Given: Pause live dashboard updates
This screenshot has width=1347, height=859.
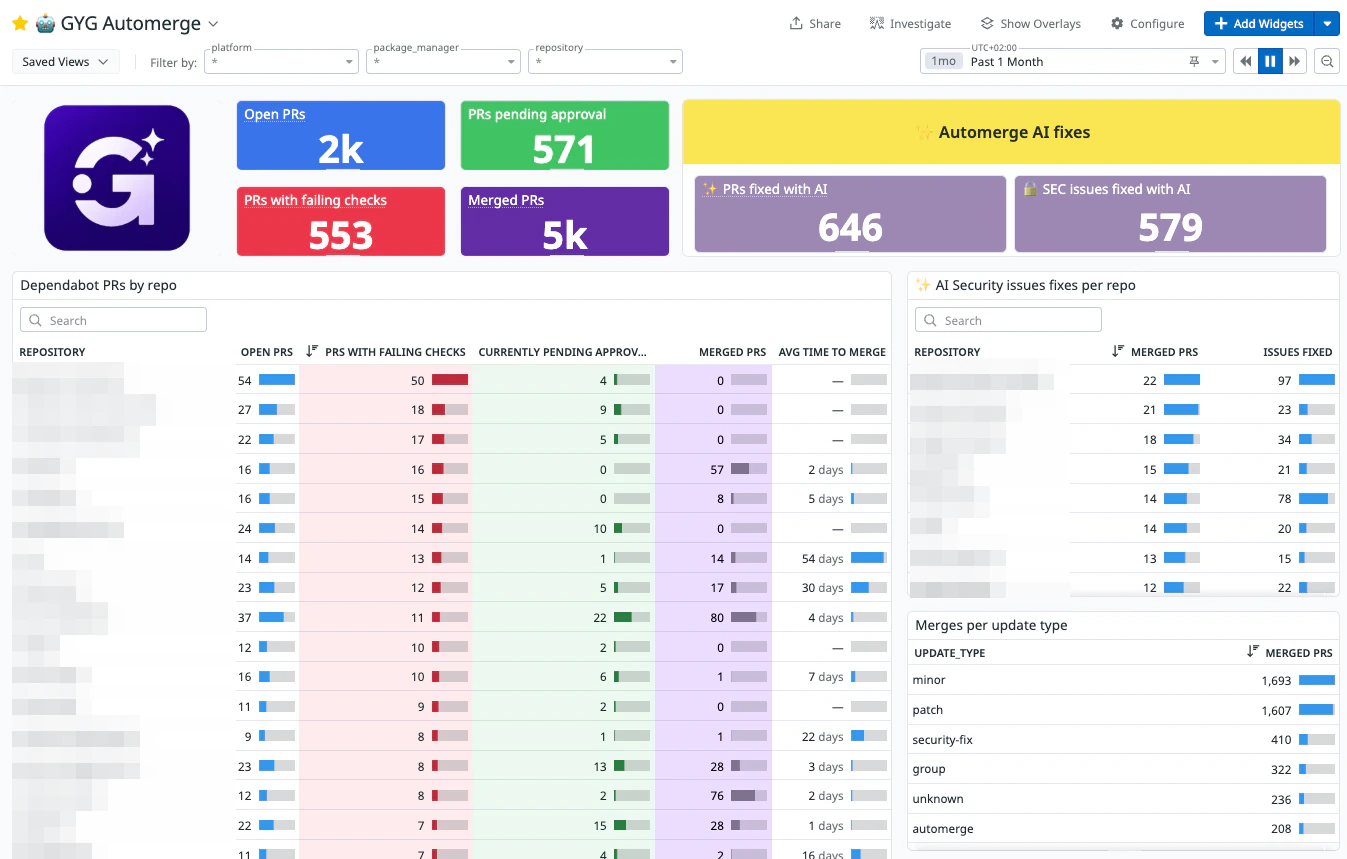Looking at the screenshot, I should pos(1270,61).
